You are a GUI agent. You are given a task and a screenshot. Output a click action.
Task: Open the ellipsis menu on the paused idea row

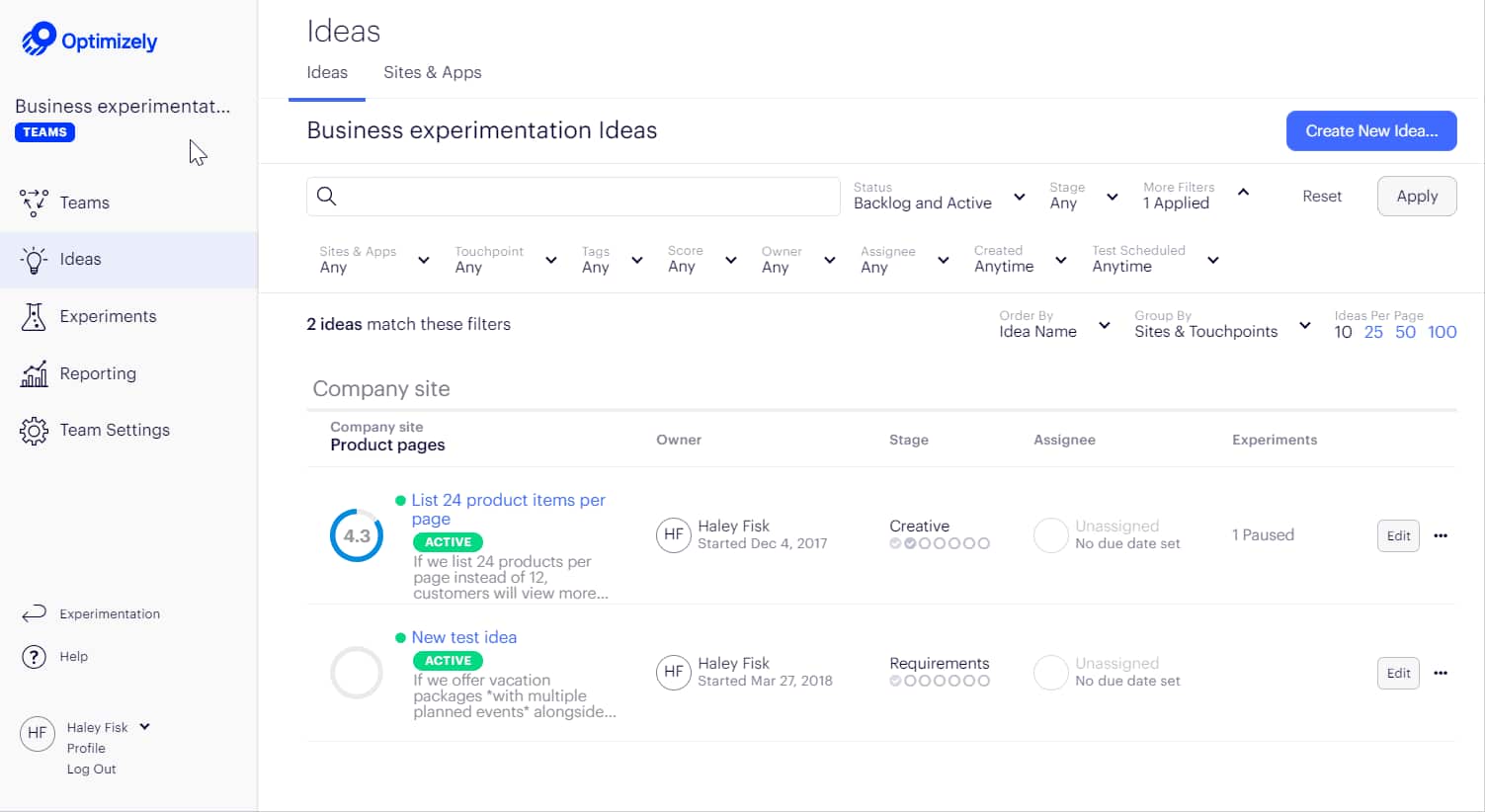pyautogui.click(x=1441, y=535)
